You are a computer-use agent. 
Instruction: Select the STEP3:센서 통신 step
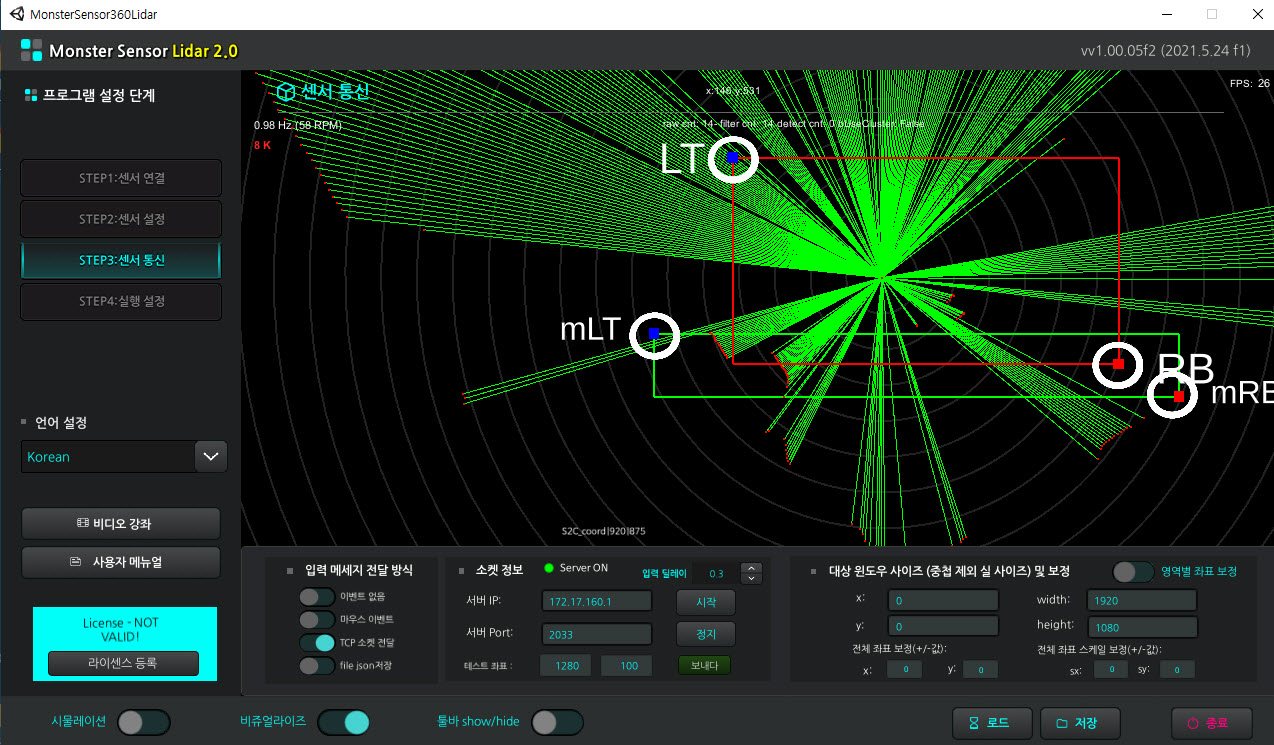pyautogui.click(x=121, y=260)
